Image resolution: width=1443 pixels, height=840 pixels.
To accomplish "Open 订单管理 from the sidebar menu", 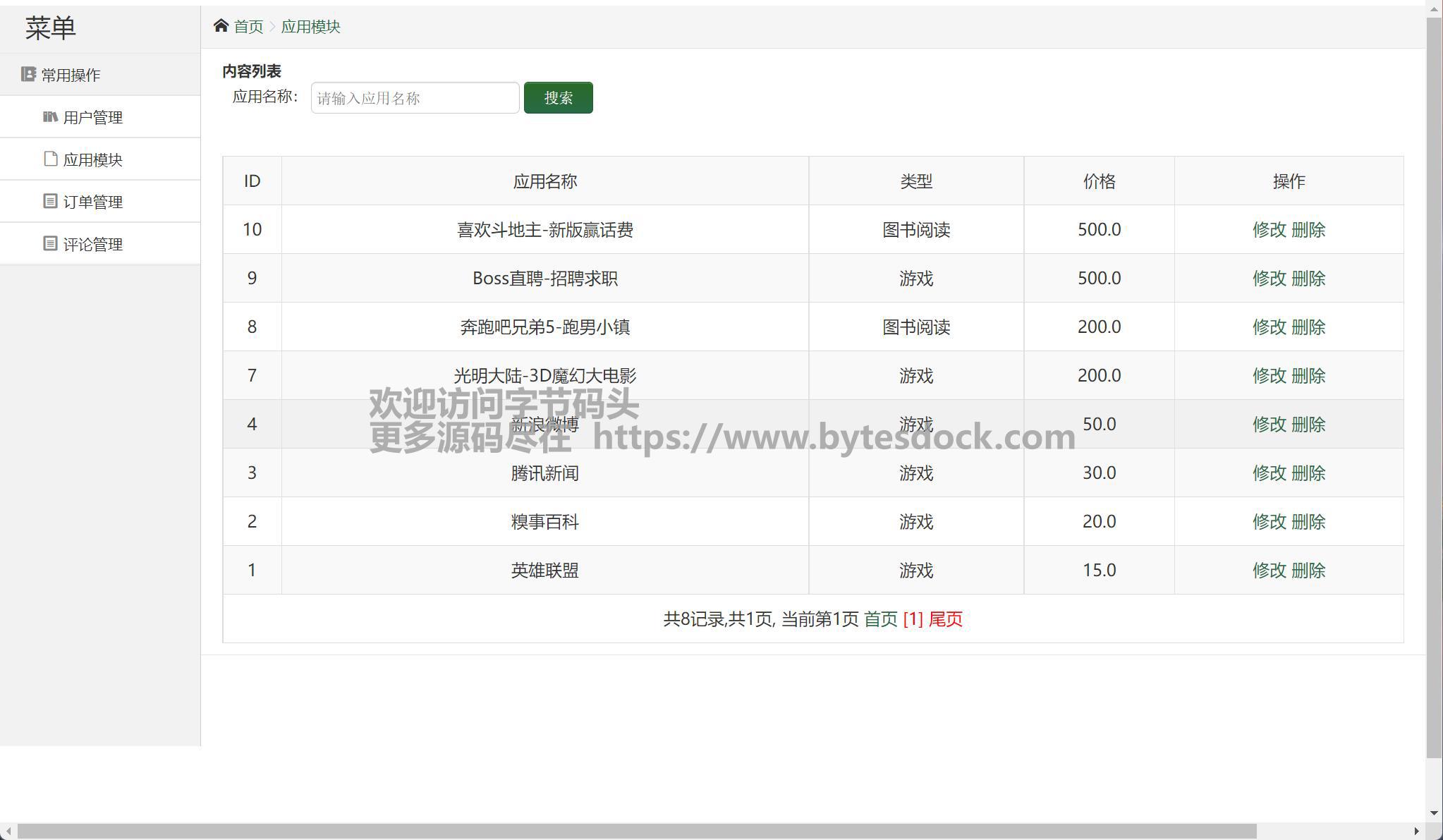I will pyautogui.click(x=92, y=202).
